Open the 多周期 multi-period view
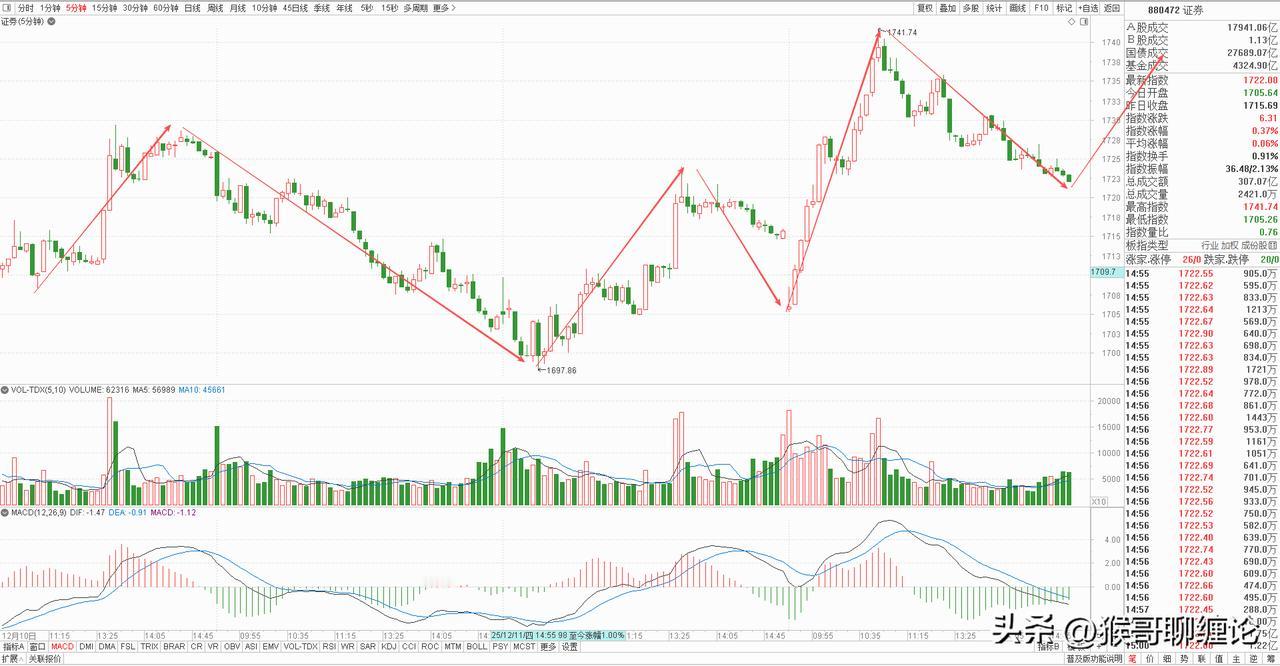1280x666 pixels. 416,8
